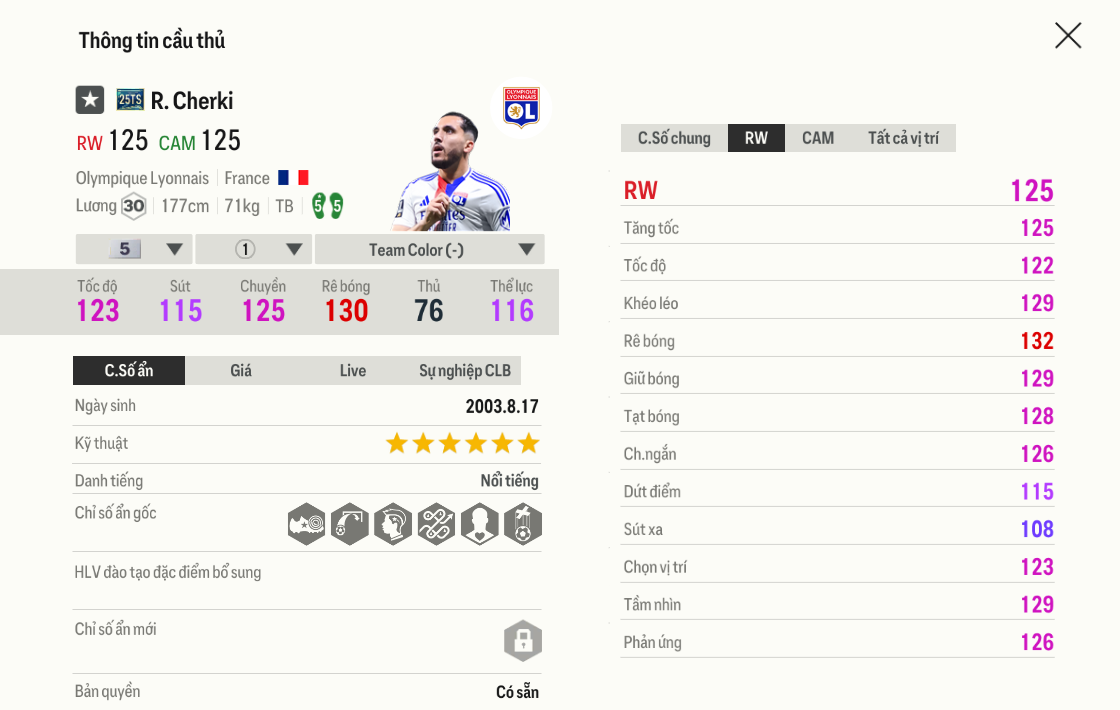This screenshot has width=1120, height=710.
Task: Click the boot with target trait icon
Action: 306,524
